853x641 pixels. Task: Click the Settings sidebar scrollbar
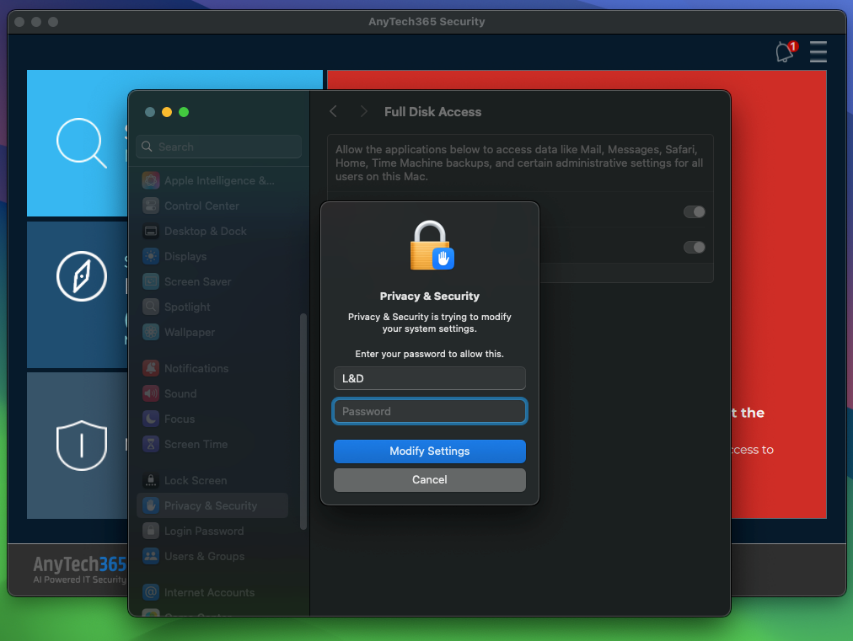pos(303,422)
